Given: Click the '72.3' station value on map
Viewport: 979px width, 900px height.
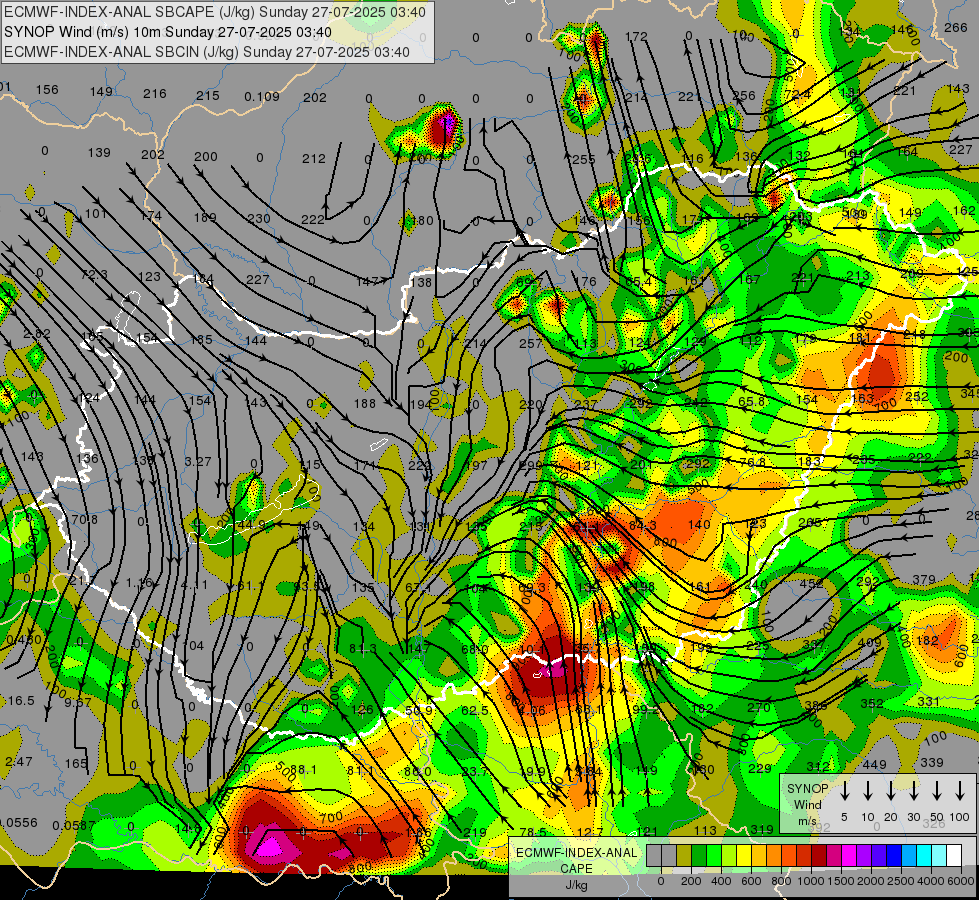Looking at the screenshot, I should 94,275.
